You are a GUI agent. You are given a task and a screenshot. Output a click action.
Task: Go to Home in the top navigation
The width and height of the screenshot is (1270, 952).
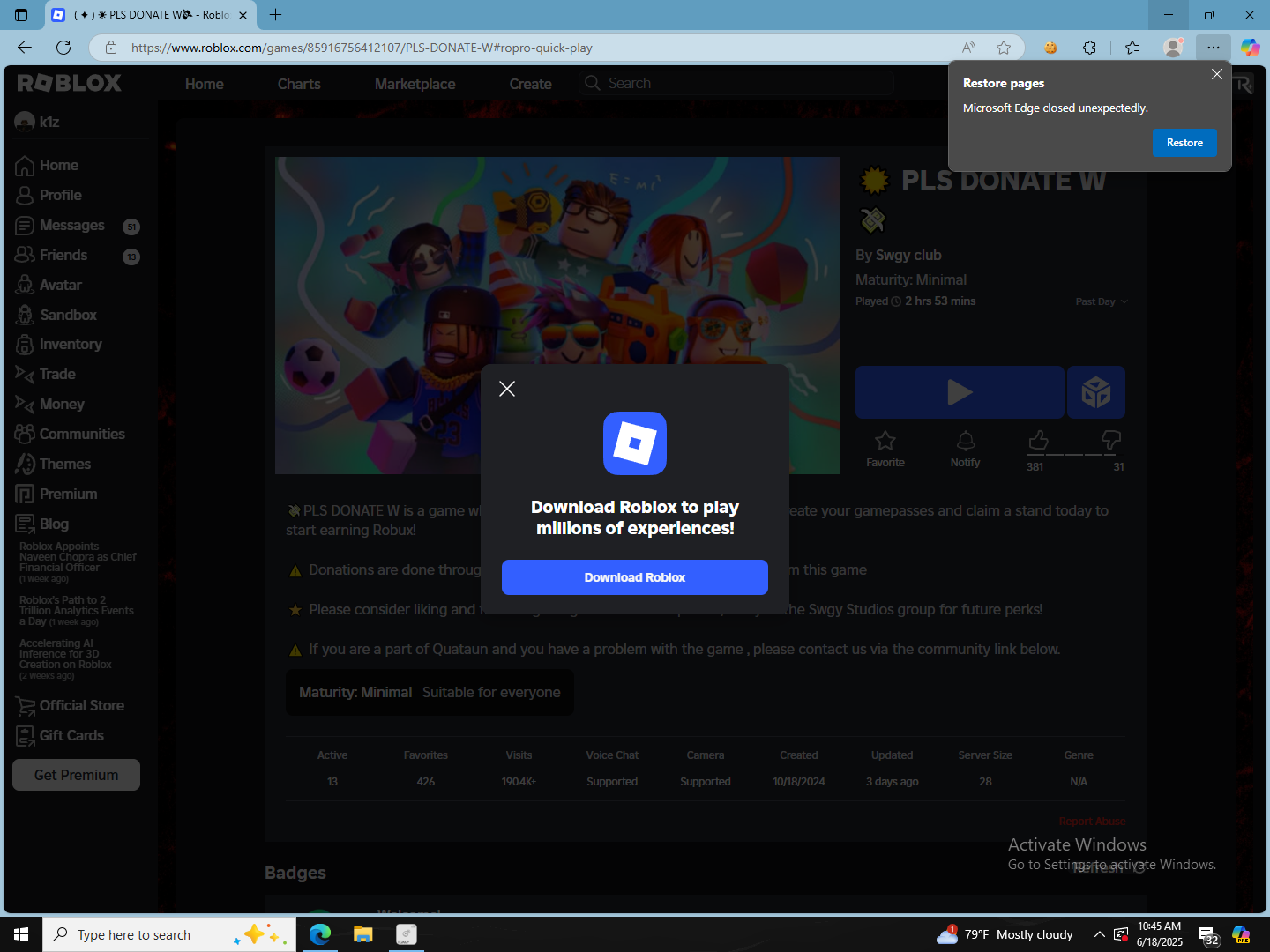(205, 85)
